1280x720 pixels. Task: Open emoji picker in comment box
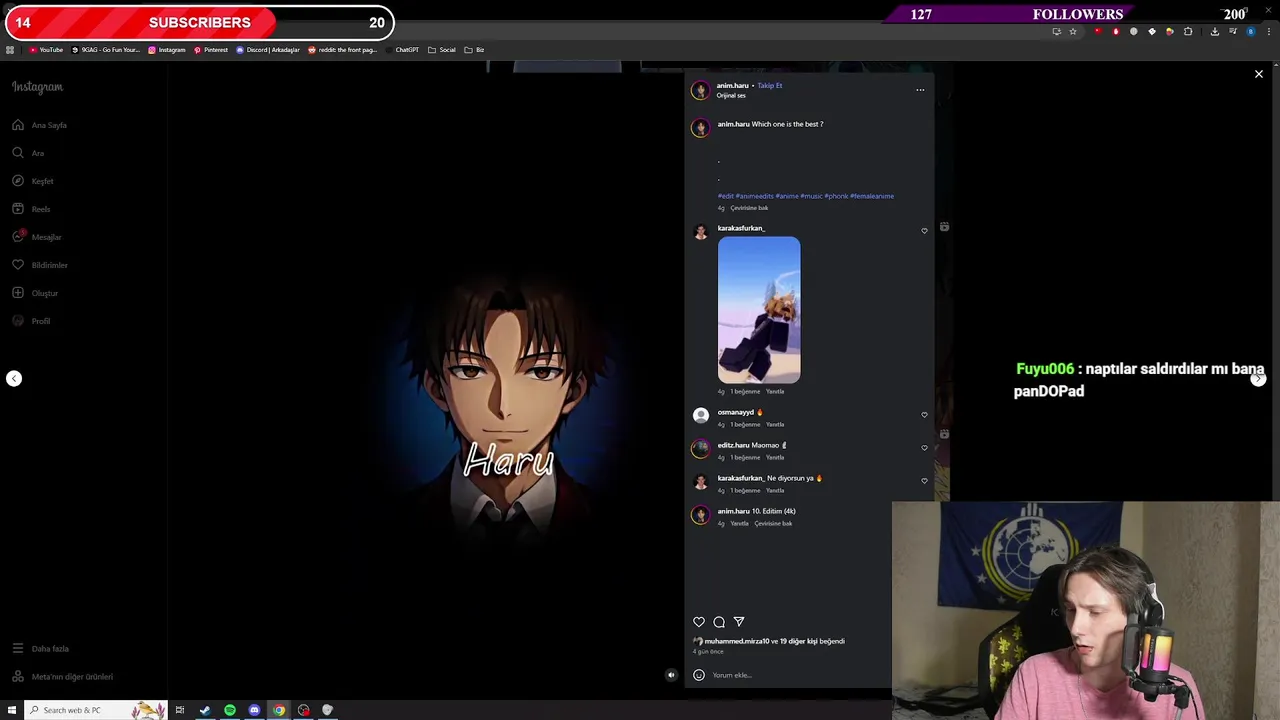pyautogui.click(x=699, y=675)
